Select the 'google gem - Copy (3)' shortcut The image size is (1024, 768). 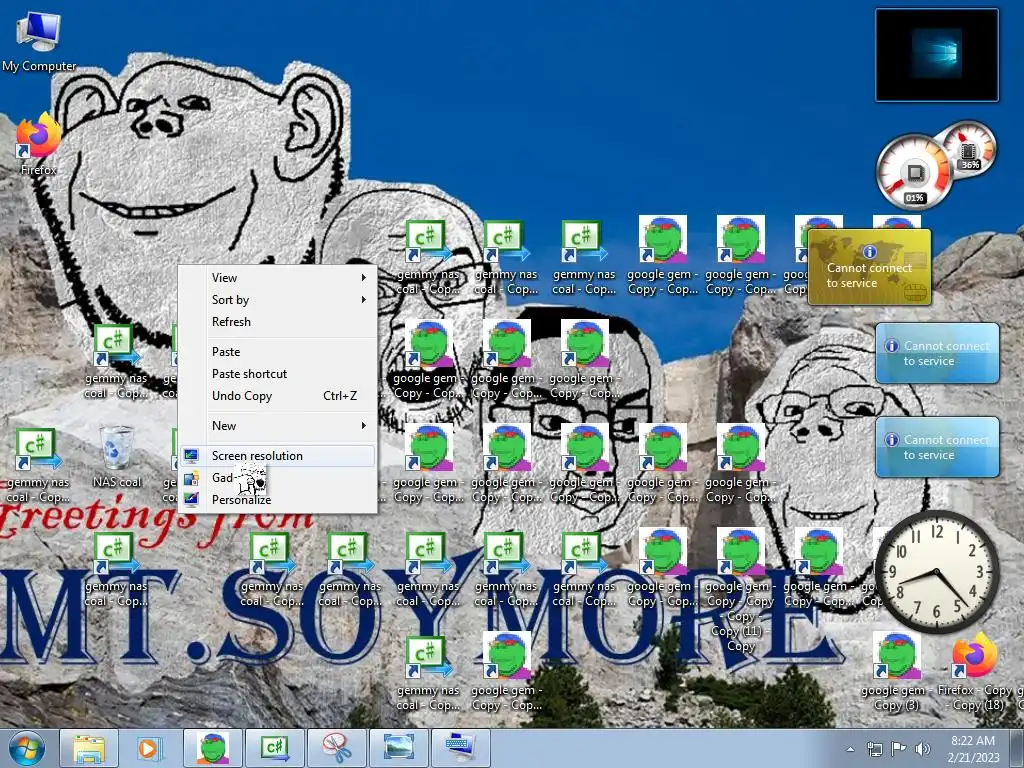(x=897, y=673)
